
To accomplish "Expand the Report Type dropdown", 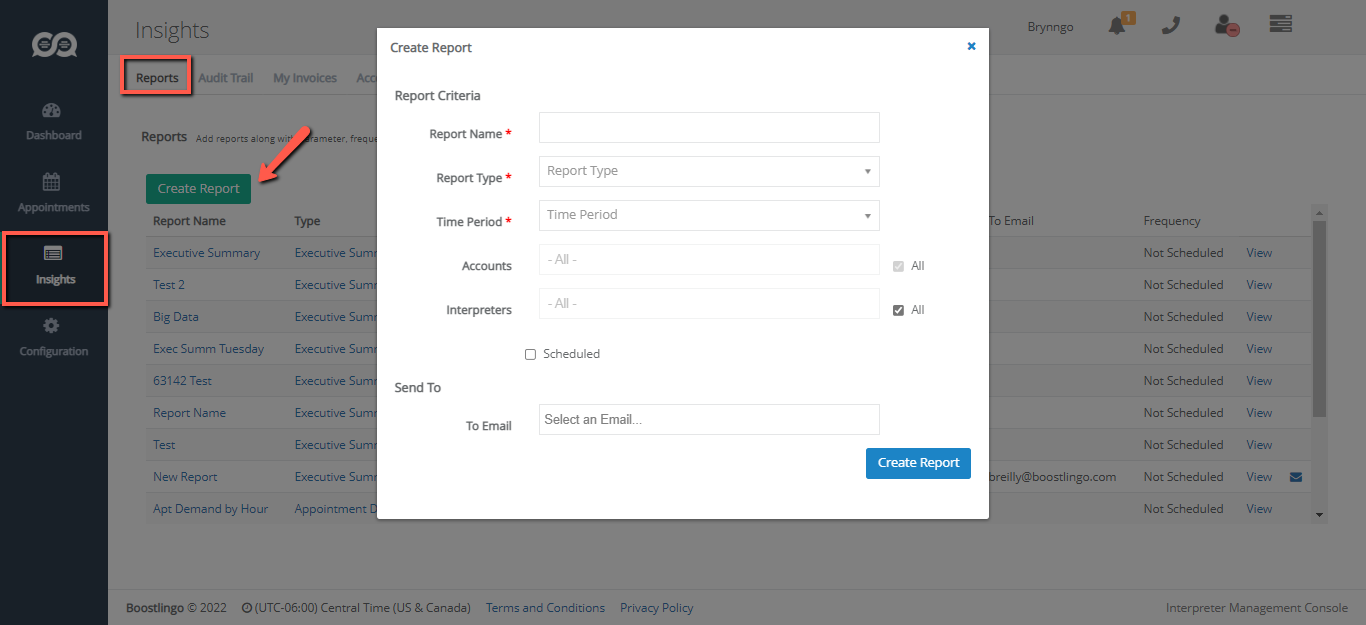I will point(709,171).
